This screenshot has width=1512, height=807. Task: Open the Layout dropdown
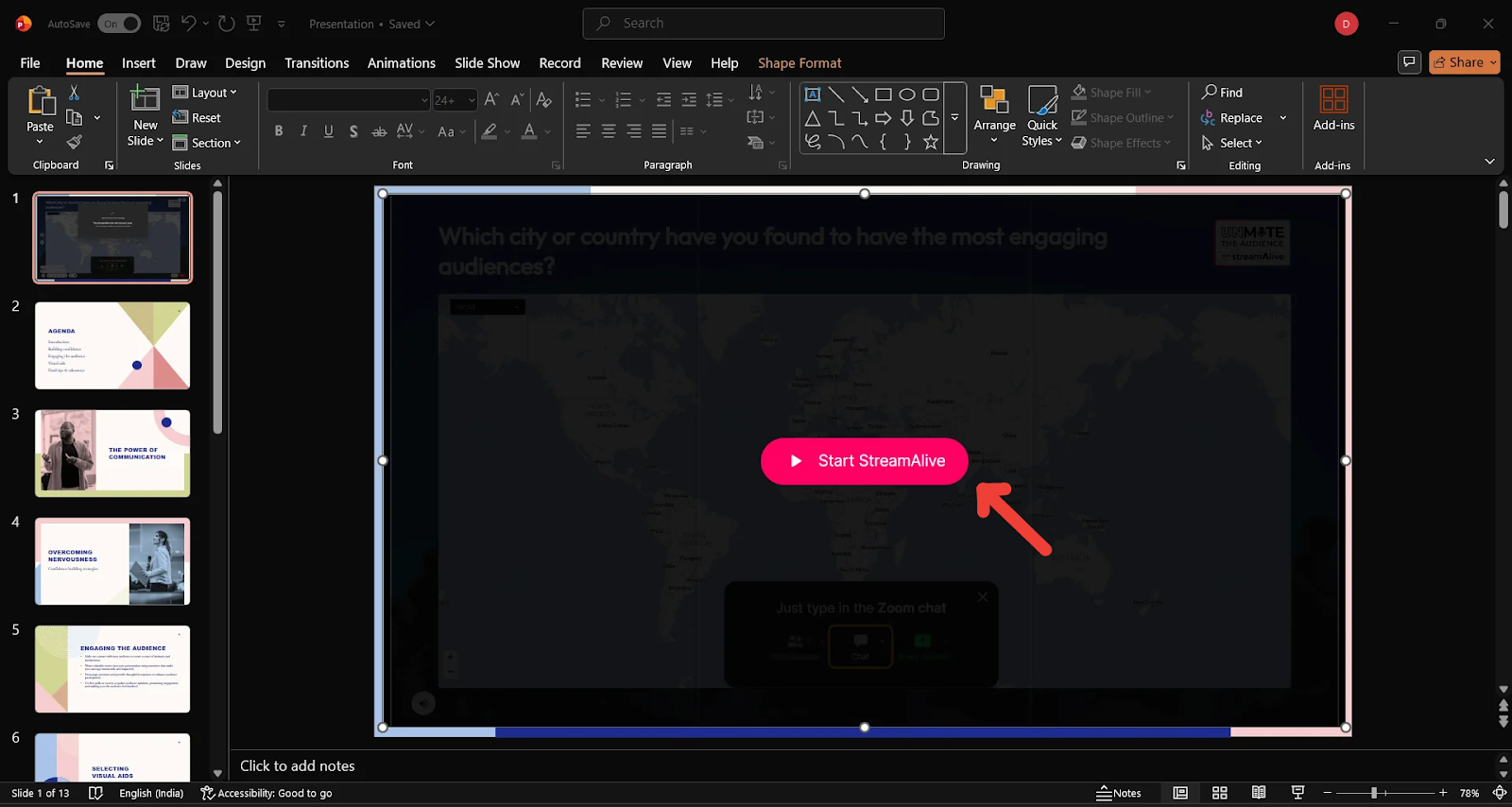pos(205,93)
